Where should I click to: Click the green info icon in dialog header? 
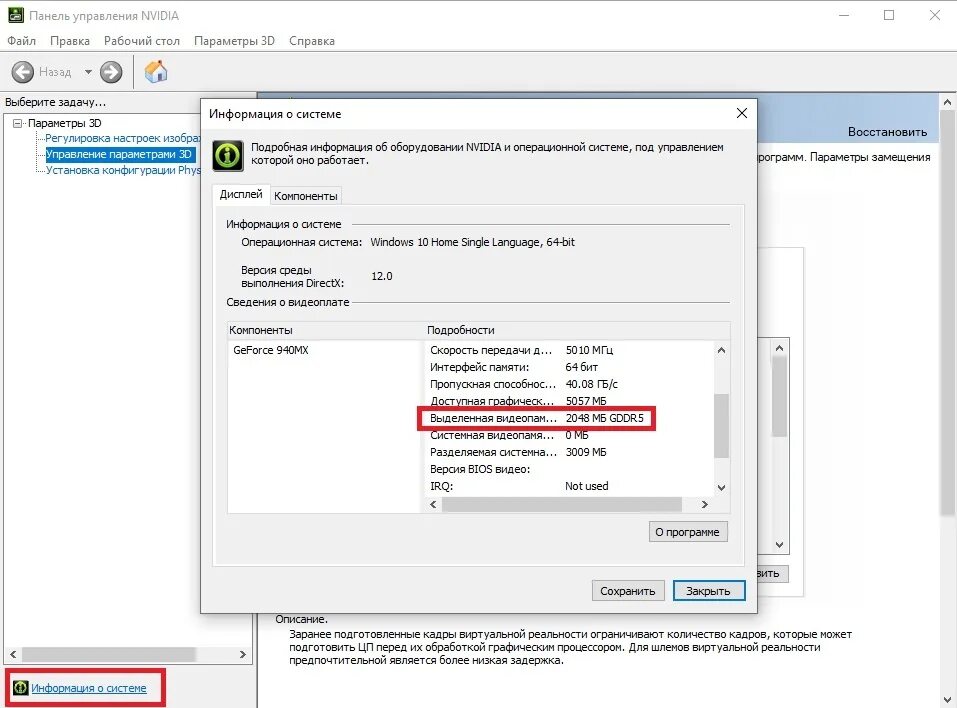228,155
